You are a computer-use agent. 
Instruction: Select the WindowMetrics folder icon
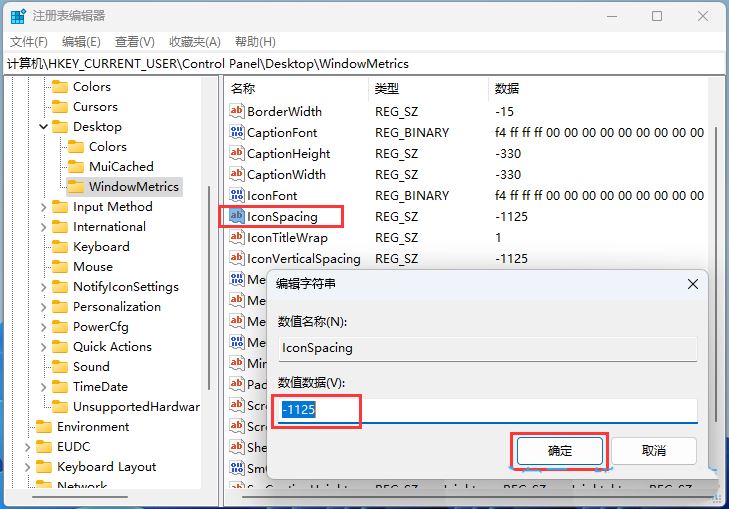(75, 187)
